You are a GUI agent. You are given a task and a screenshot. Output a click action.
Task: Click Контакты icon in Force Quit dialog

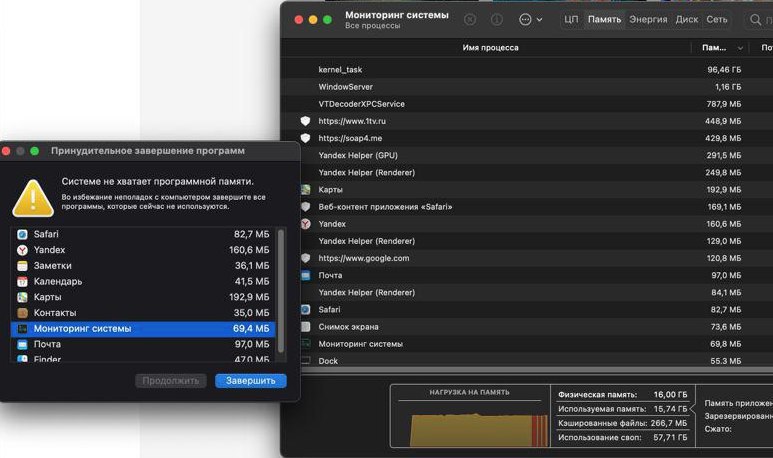coord(22,313)
